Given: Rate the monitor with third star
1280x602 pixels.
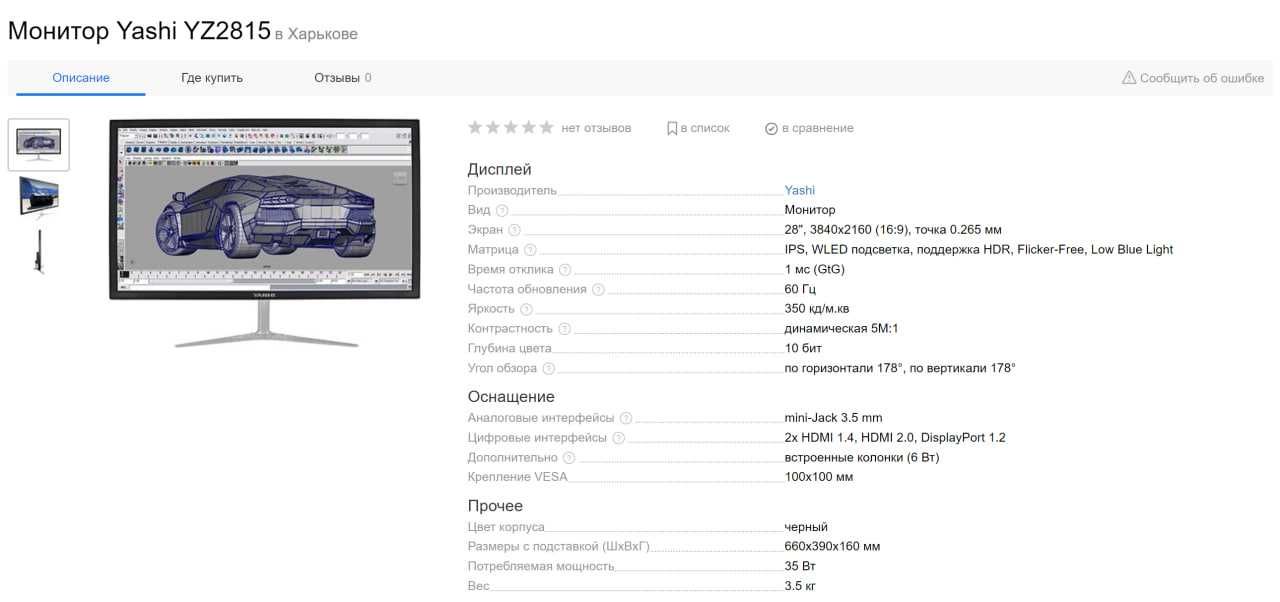Looking at the screenshot, I should pos(511,127).
